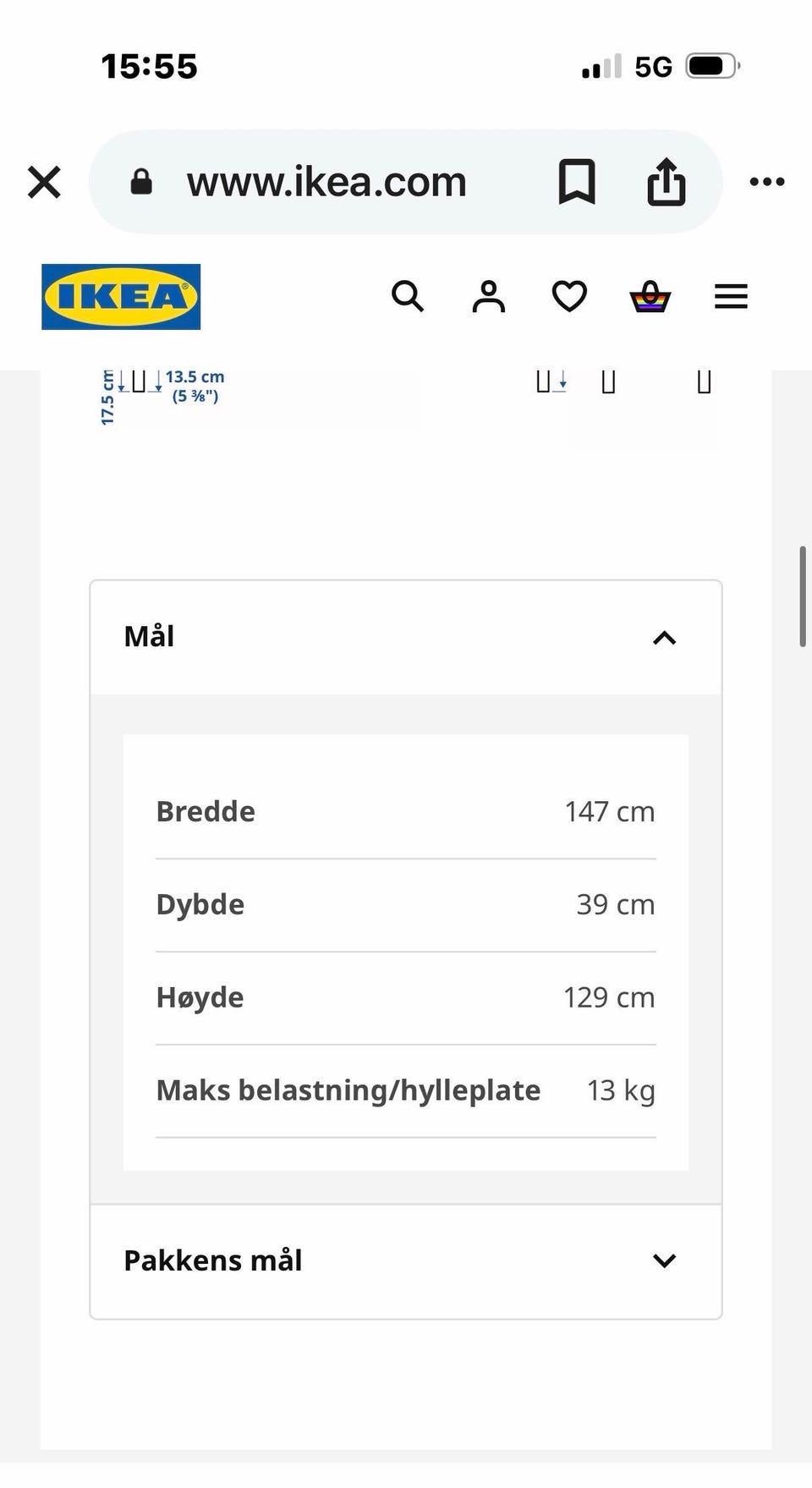Collapse the Mål section chevron
Viewport: 812px width, 1488px height.
[x=665, y=638]
